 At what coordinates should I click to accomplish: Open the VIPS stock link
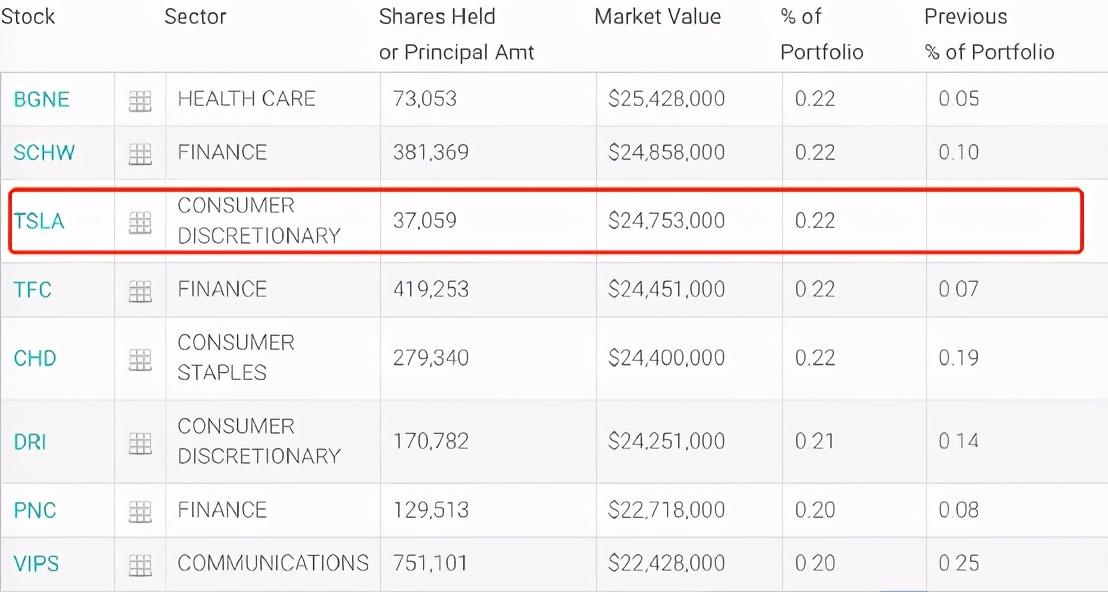point(36,563)
